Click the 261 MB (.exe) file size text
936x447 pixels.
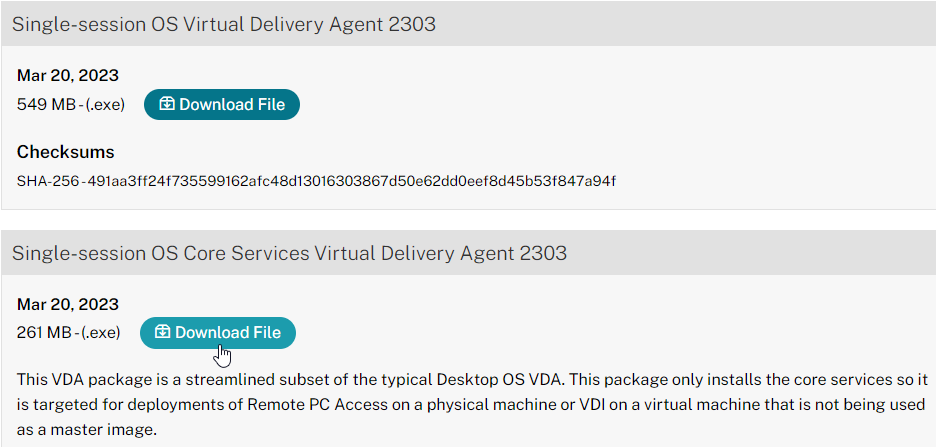(x=69, y=332)
